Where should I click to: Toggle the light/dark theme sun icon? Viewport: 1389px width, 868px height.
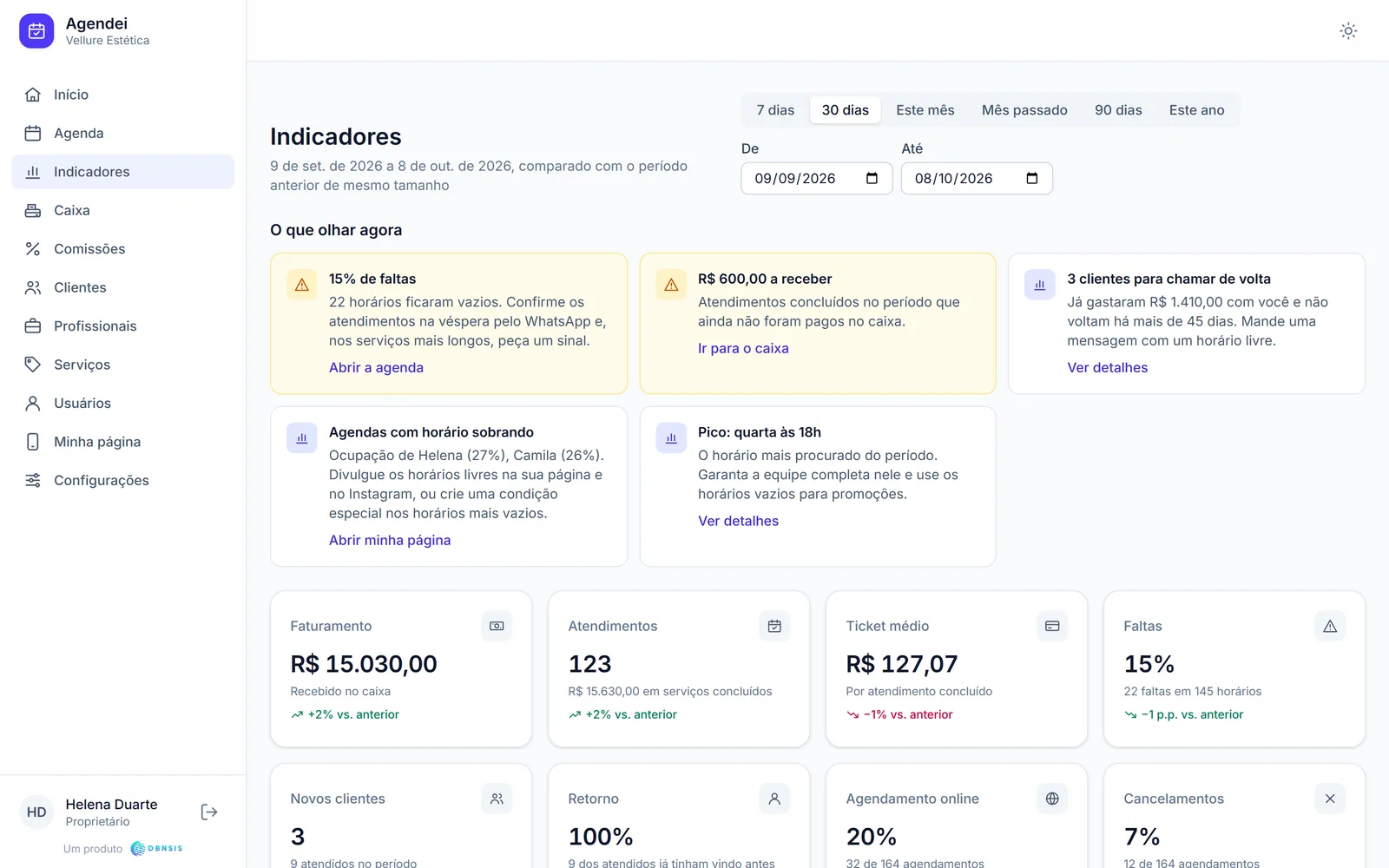(x=1348, y=31)
